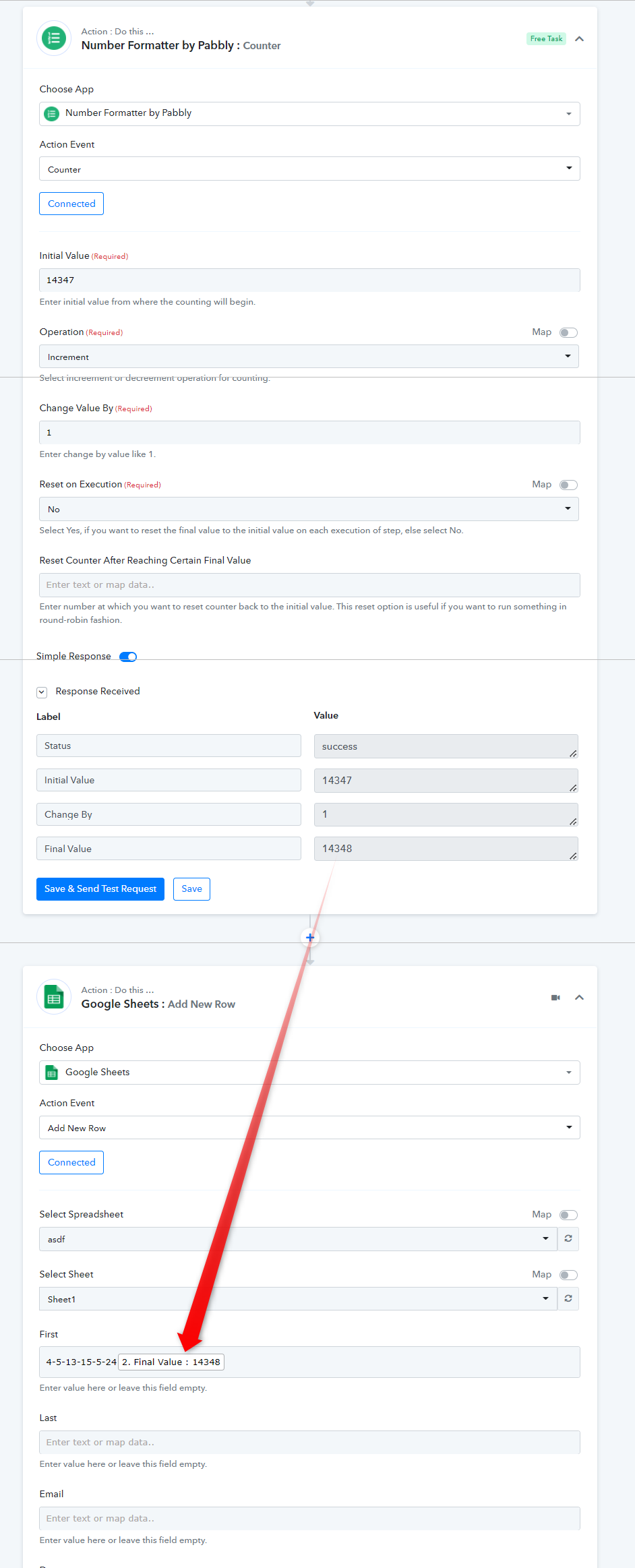635x1568 pixels.
Task: Click the Last field text input
Action: [309, 1442]
